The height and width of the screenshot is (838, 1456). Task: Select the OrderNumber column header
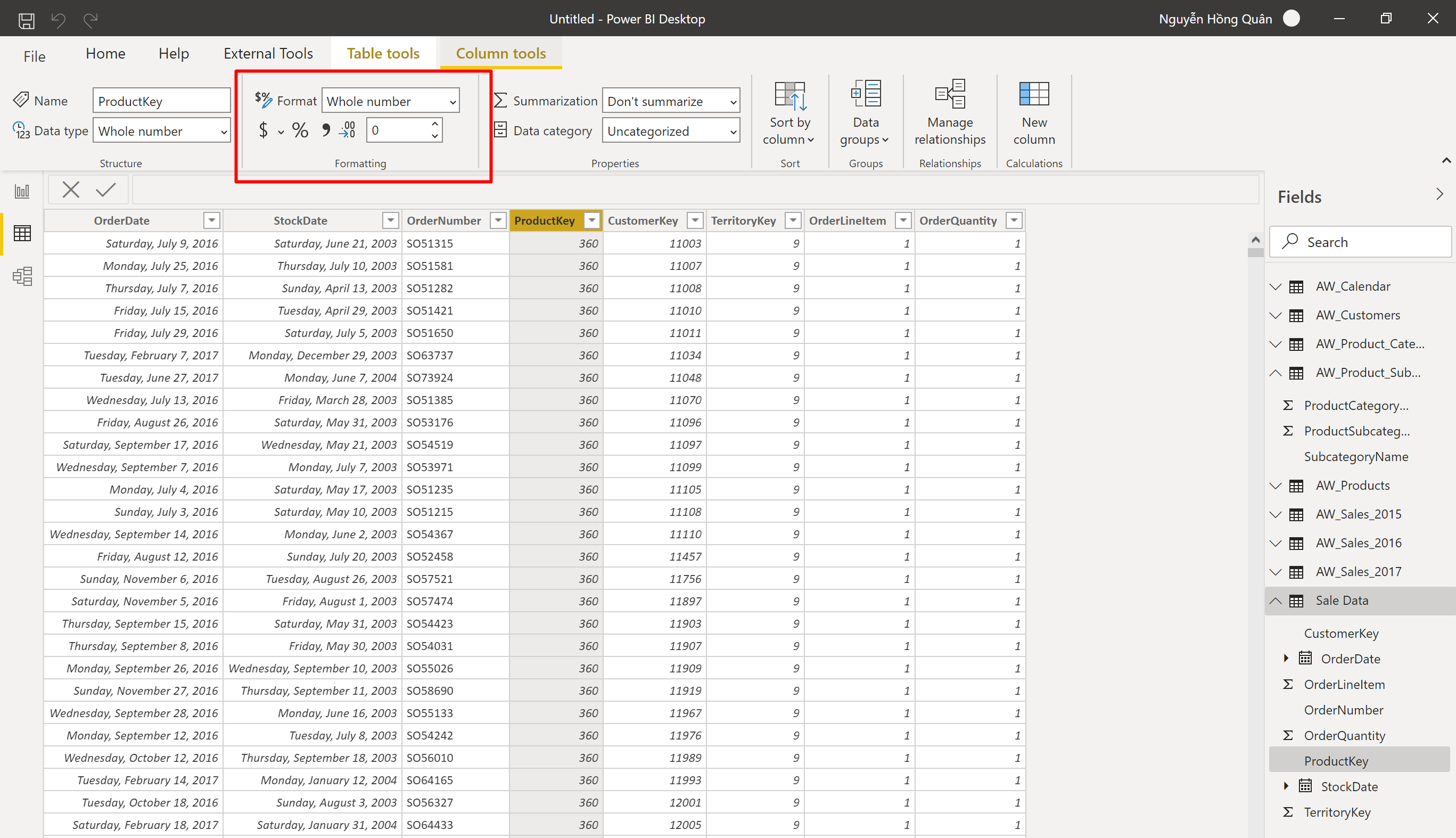click(443, 220)
